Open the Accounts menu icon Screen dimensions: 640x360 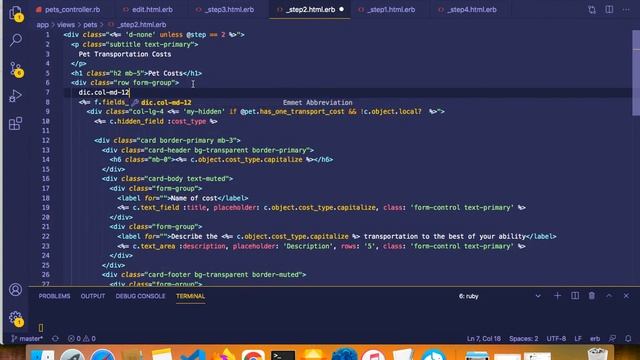point(16,289)
